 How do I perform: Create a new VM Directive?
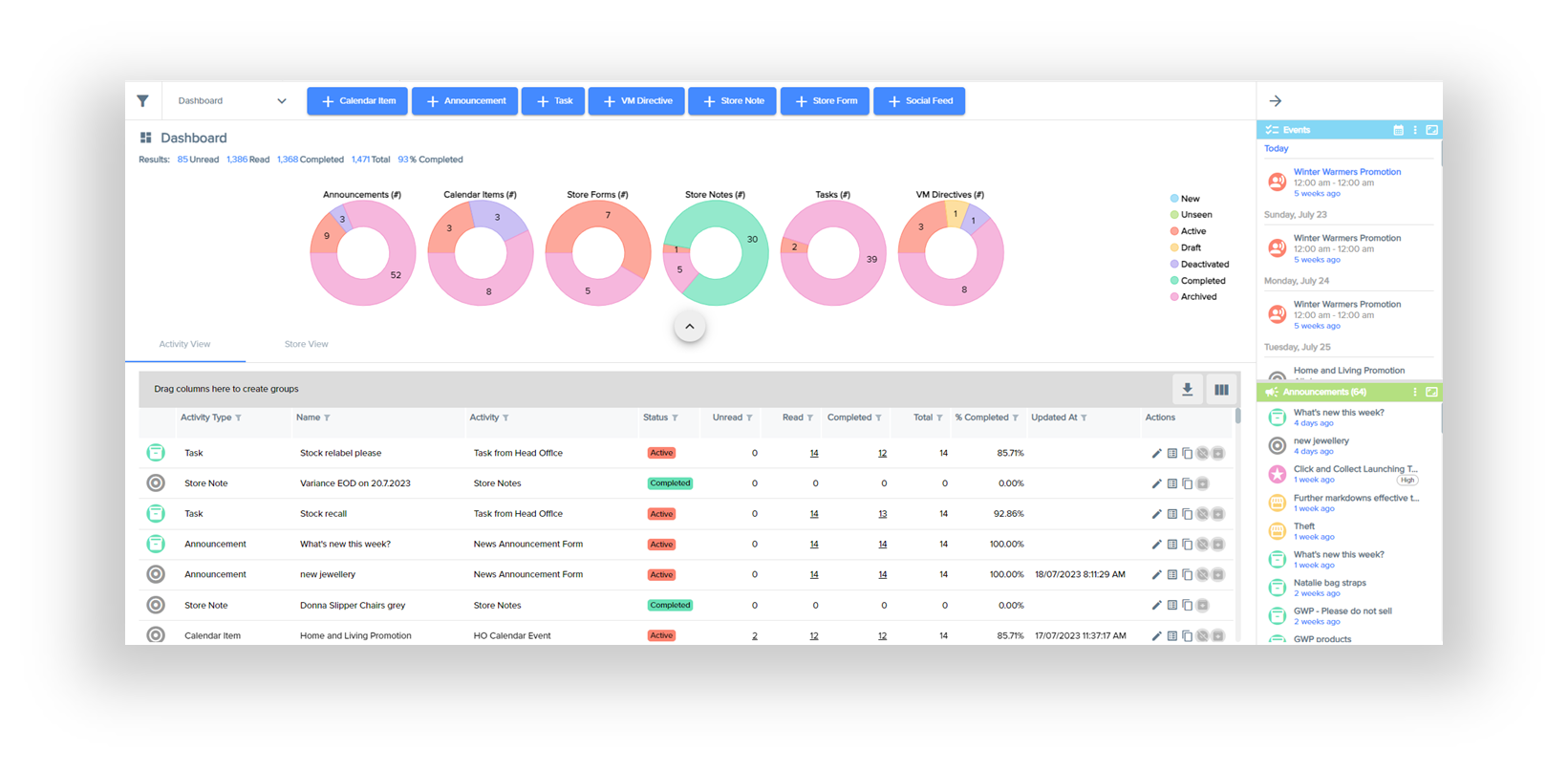click(x=636, y=101)
